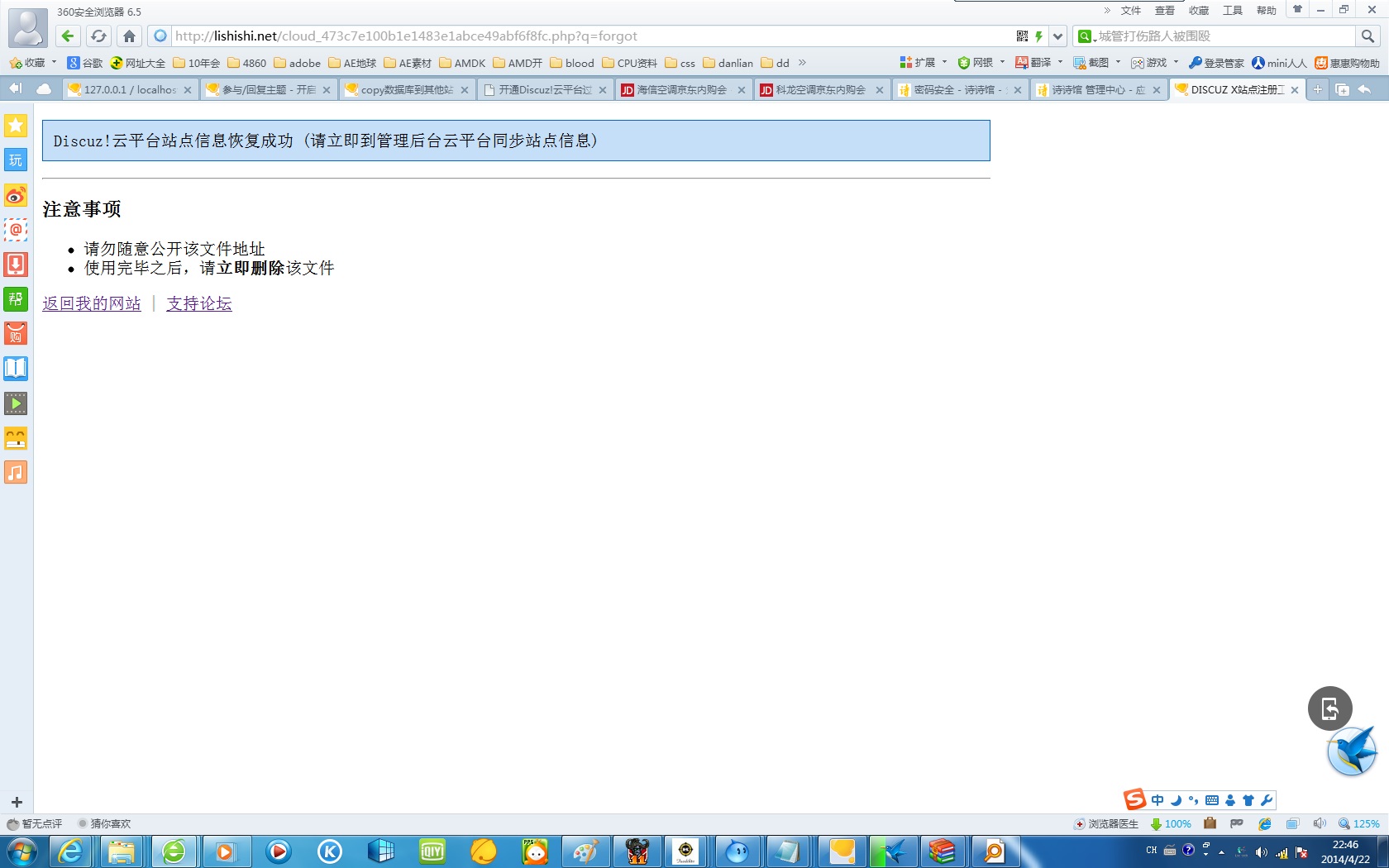The width and height of the screenshot is (1389, 868).
Task: Open the 购 shopping sidebar icon
Action: point(16,334)
